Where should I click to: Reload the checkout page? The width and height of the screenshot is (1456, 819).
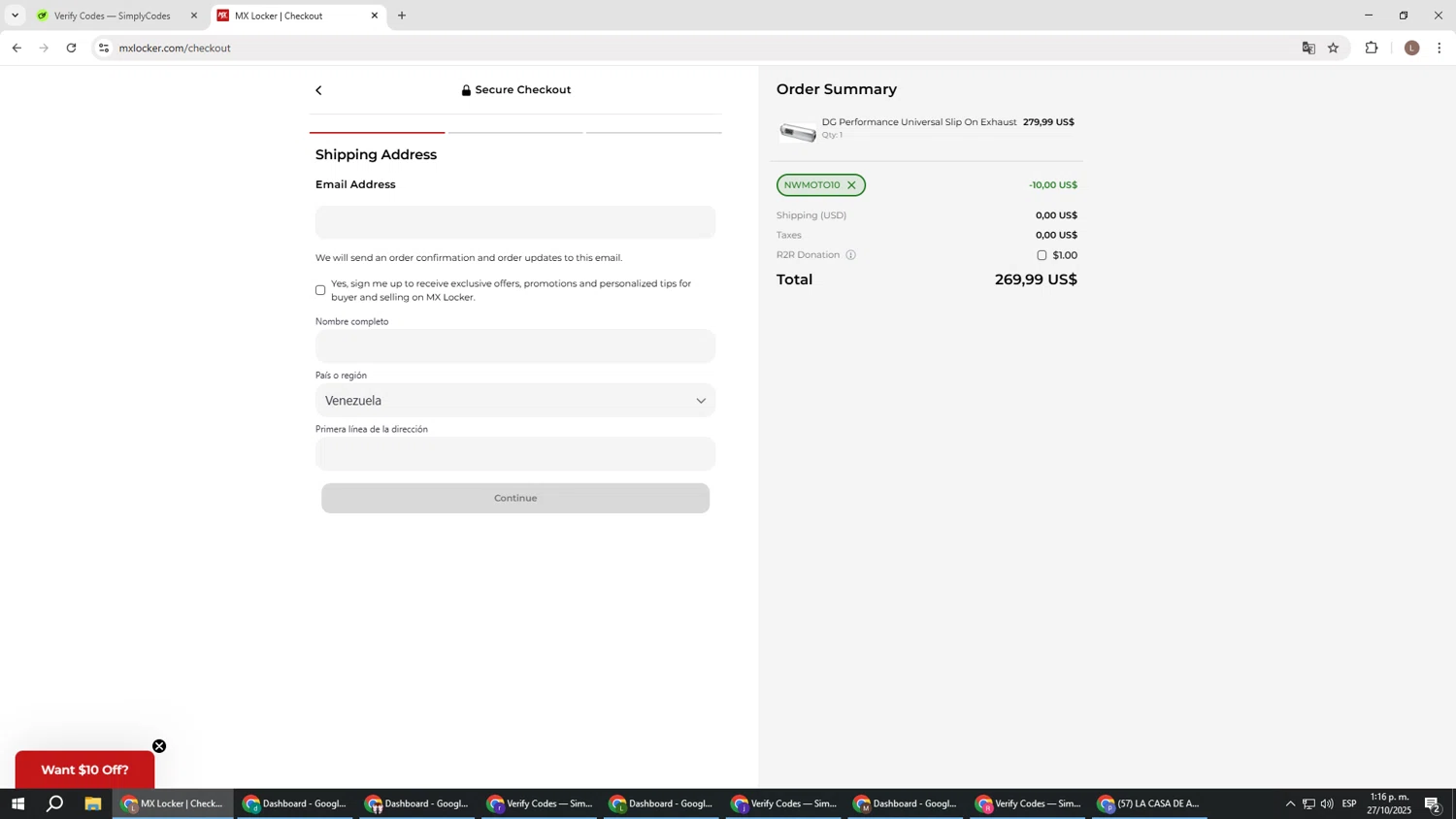tap(71, 48)
